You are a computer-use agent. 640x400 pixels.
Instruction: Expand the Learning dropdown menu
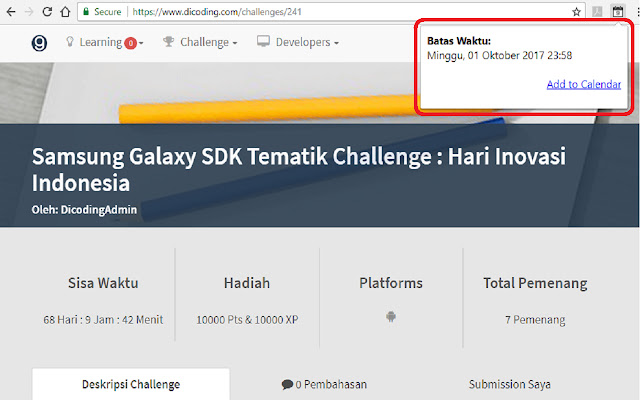point(105,42)
